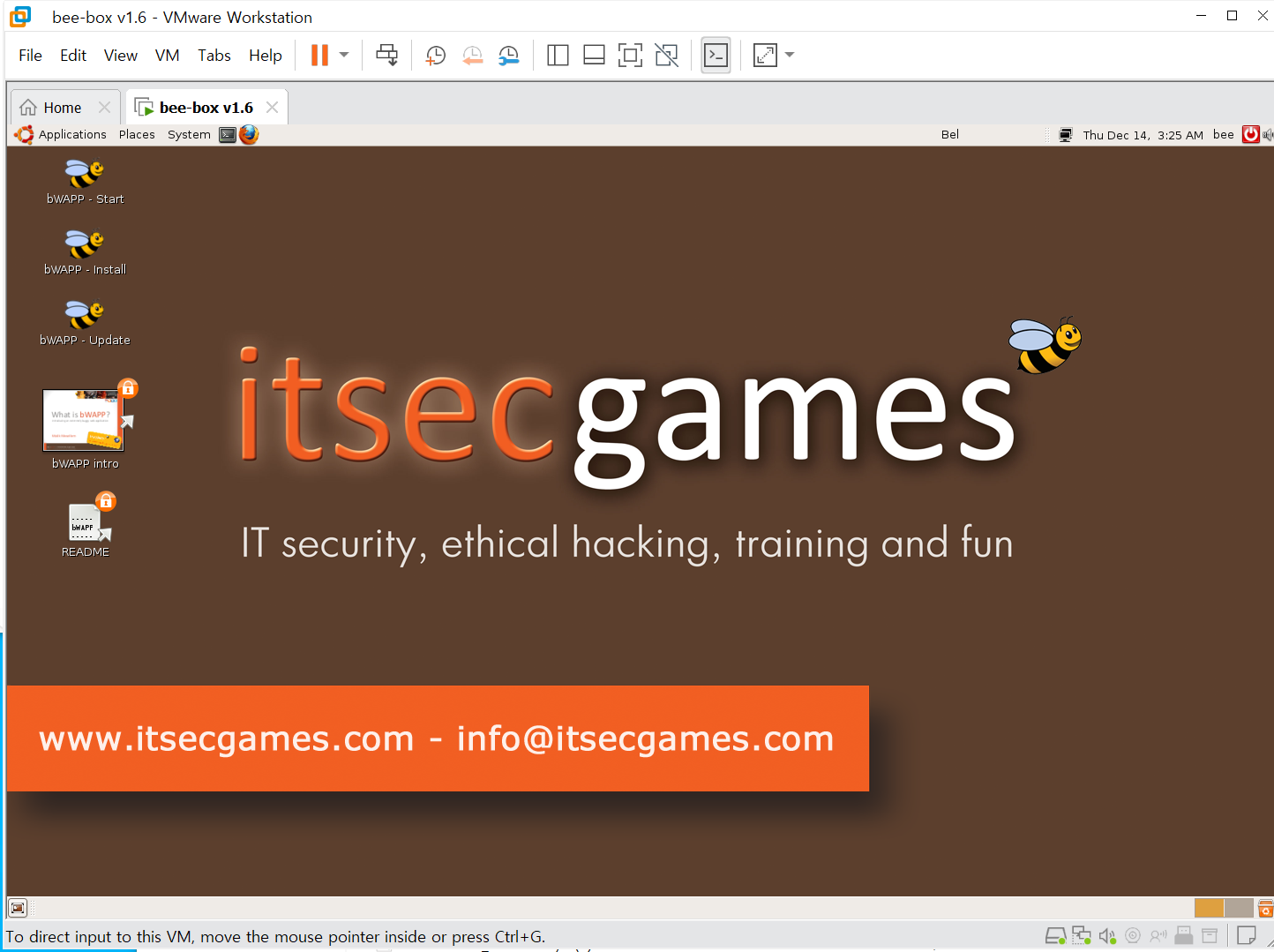Switch to the second gray workspace

pyautogui.click(x=1239, y=908)
